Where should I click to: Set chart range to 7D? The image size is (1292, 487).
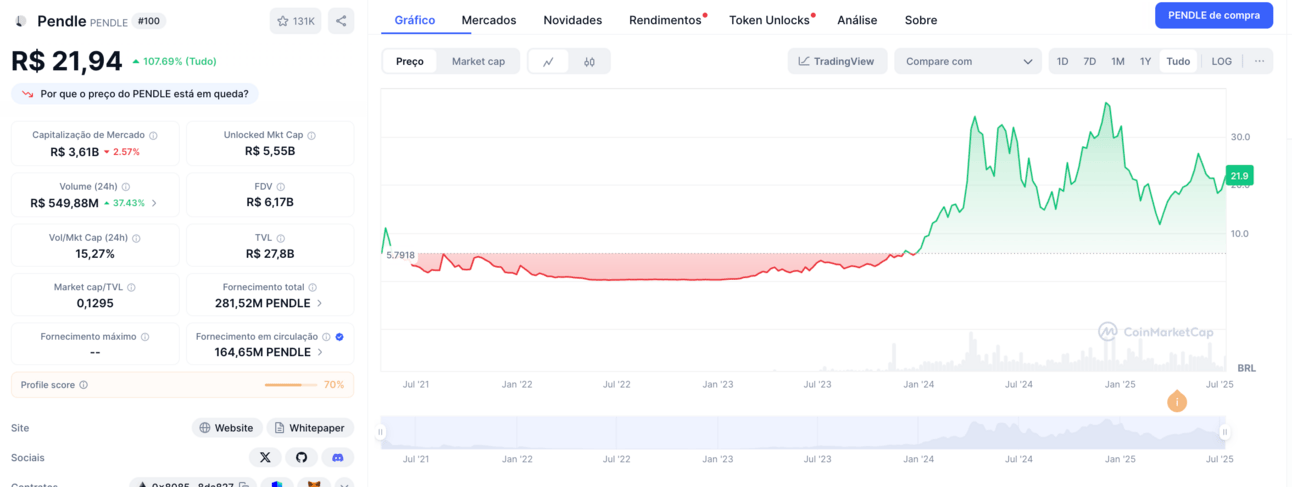[1090, 61]
